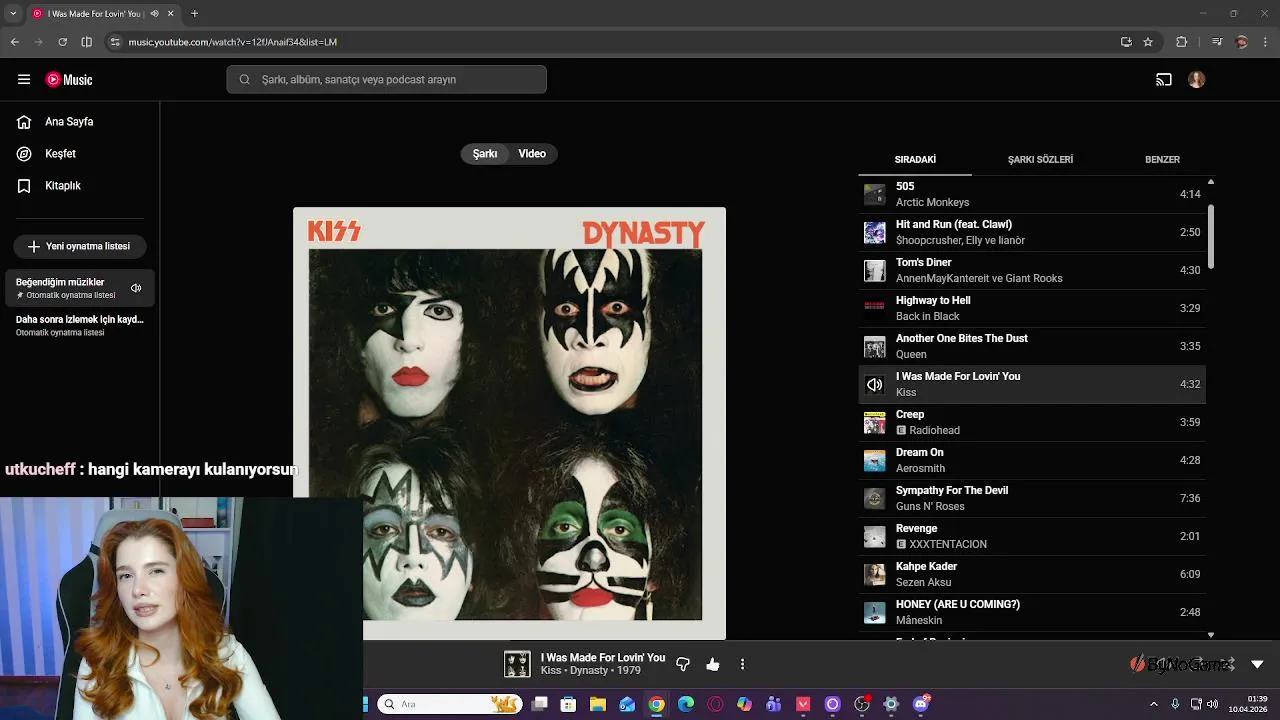Reload the browser page
Screen dimensions: 1280x720
(x=62, y=42)
